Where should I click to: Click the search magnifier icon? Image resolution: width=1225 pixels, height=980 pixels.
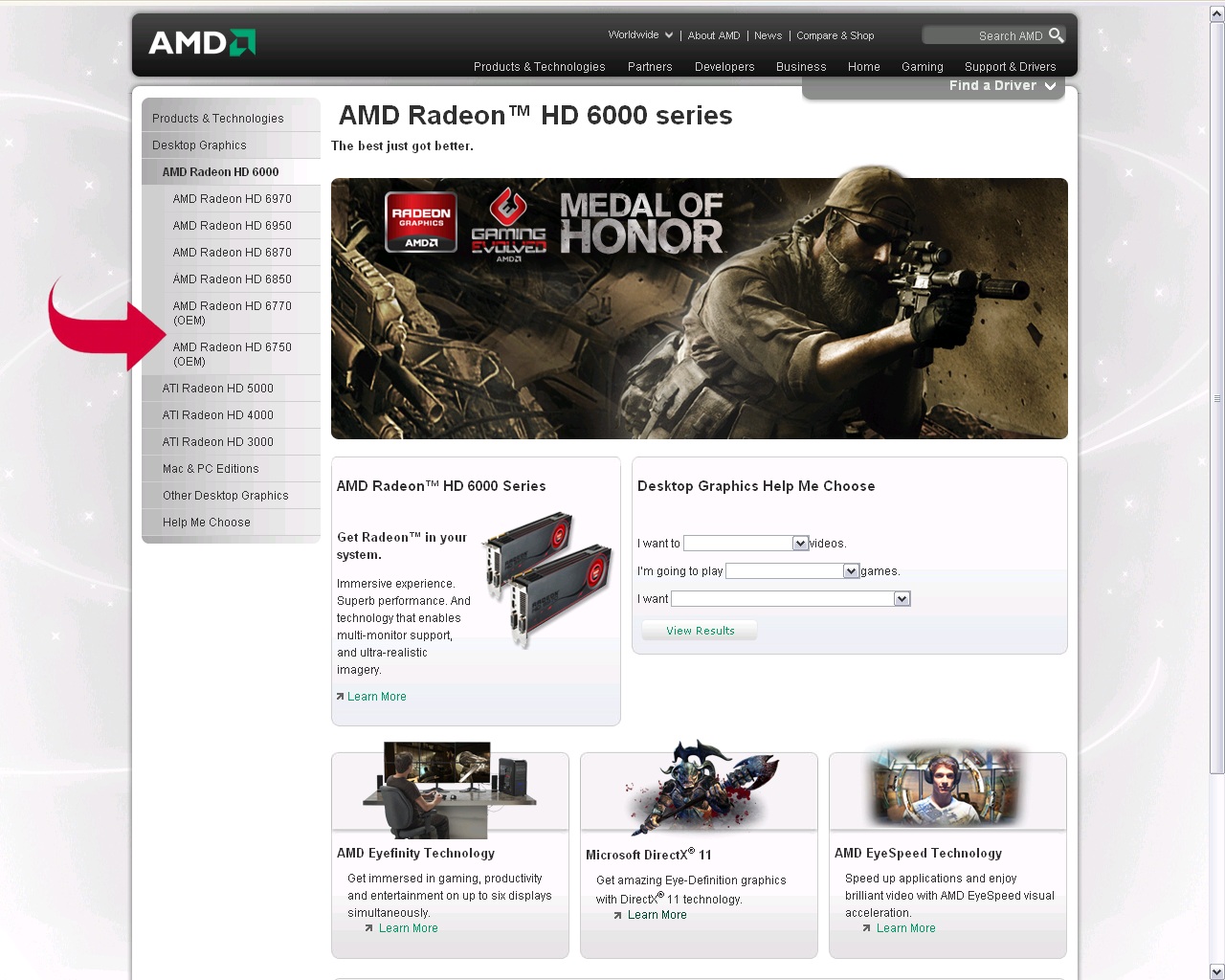[1056, 35]
